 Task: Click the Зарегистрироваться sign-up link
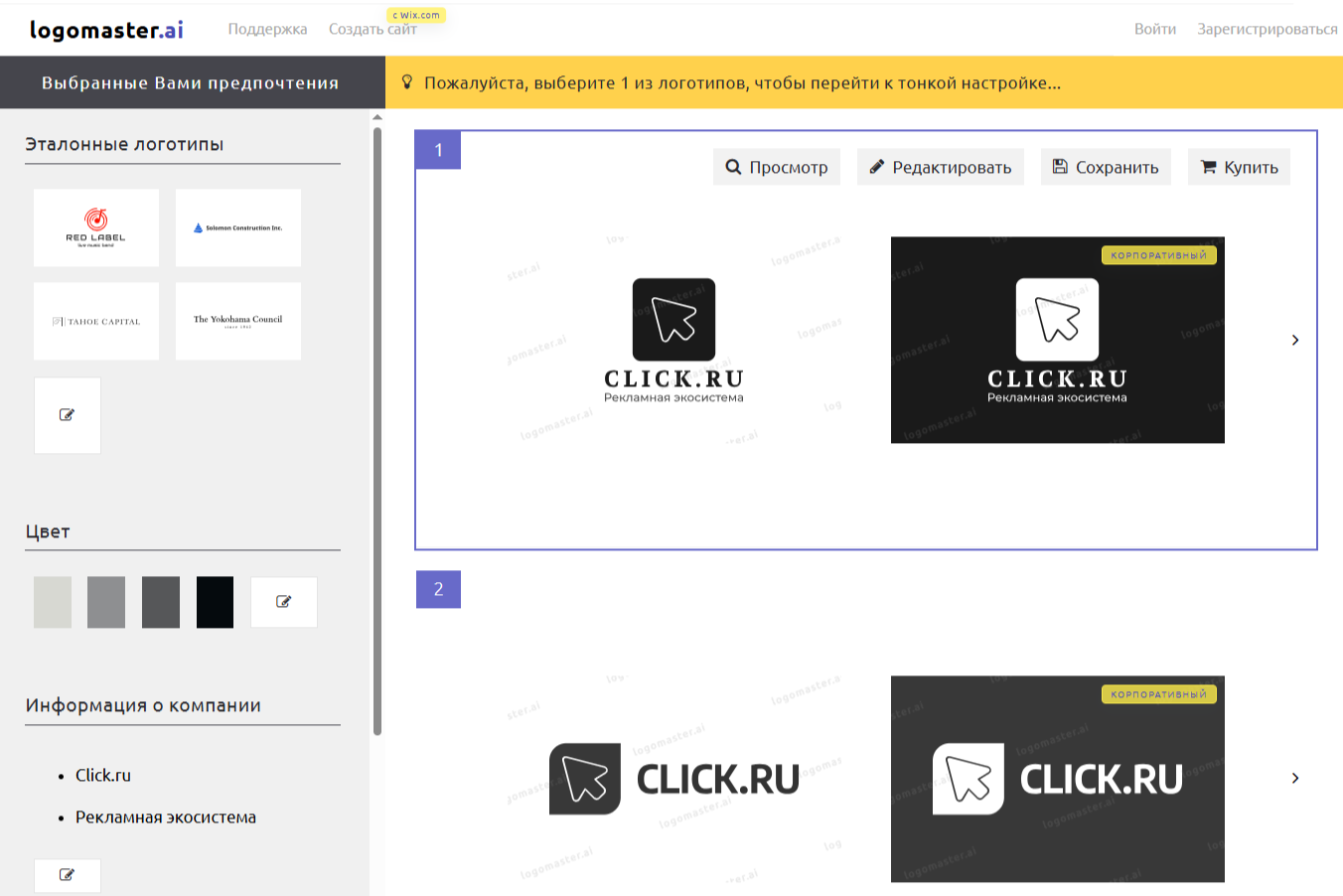pos(1268,29)
